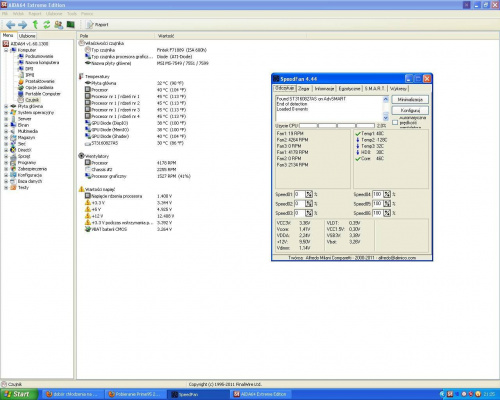Select the Przetaktowanie tree item
Viewport: 500px width, 400px height.
coord(40,81)
